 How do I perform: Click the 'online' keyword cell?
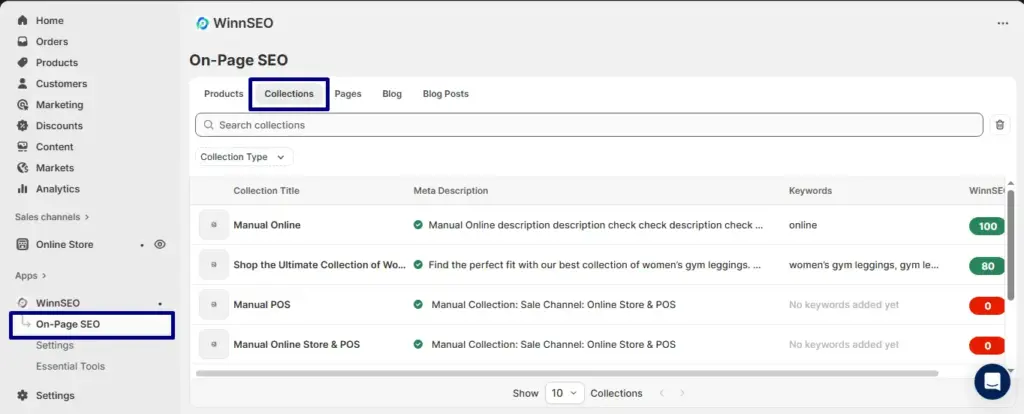pyautogui.click(x=803, y=225)
